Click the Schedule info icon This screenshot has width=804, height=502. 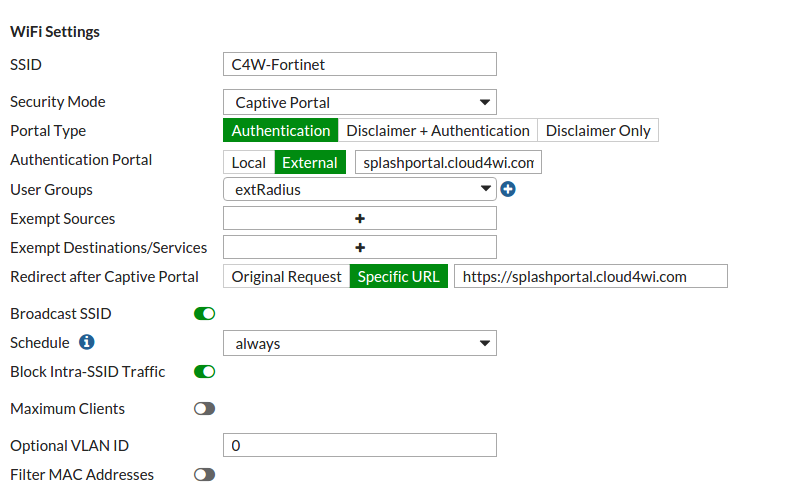pyautogui.click(x=86, y=343)
